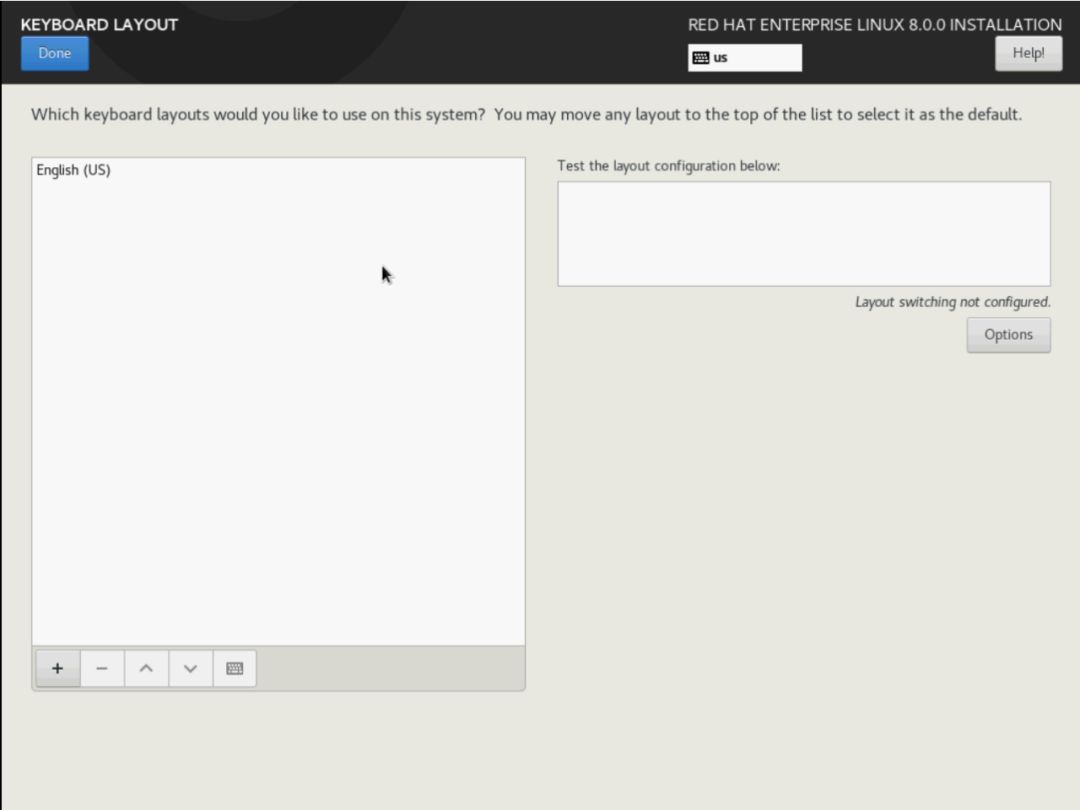The width and height of the screenshot is (1080, 810).
Task: Click the blue Done button
Action: pos(54,53)
